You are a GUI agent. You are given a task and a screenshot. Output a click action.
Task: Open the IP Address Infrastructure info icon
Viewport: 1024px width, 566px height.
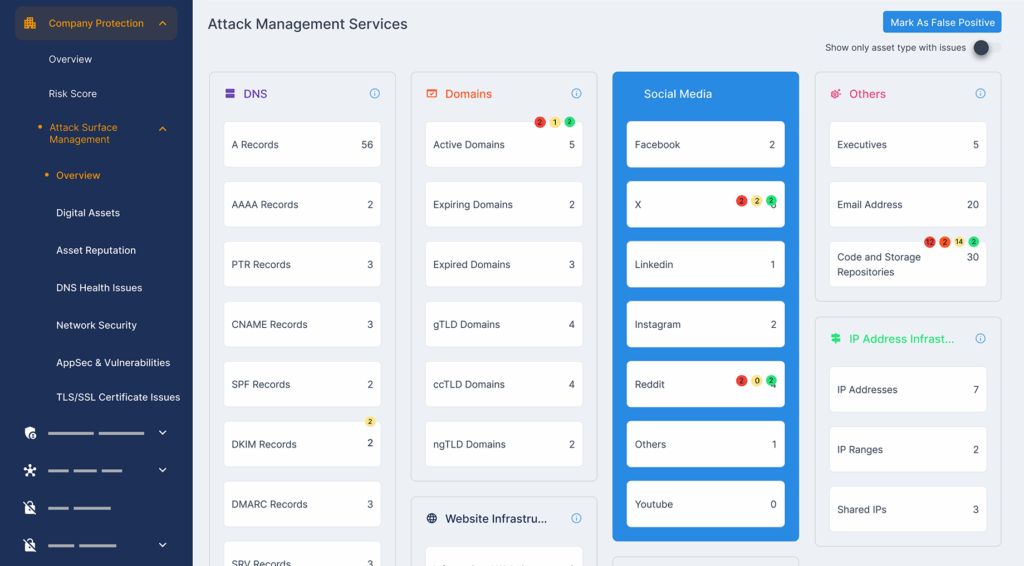pos(980,338)
